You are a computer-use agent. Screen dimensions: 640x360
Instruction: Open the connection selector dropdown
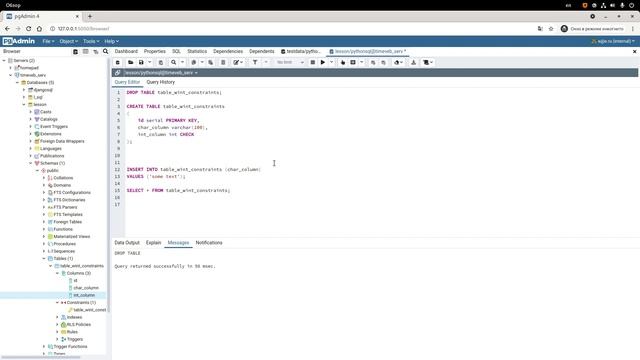pyautogui.click(x=161, y=73)
